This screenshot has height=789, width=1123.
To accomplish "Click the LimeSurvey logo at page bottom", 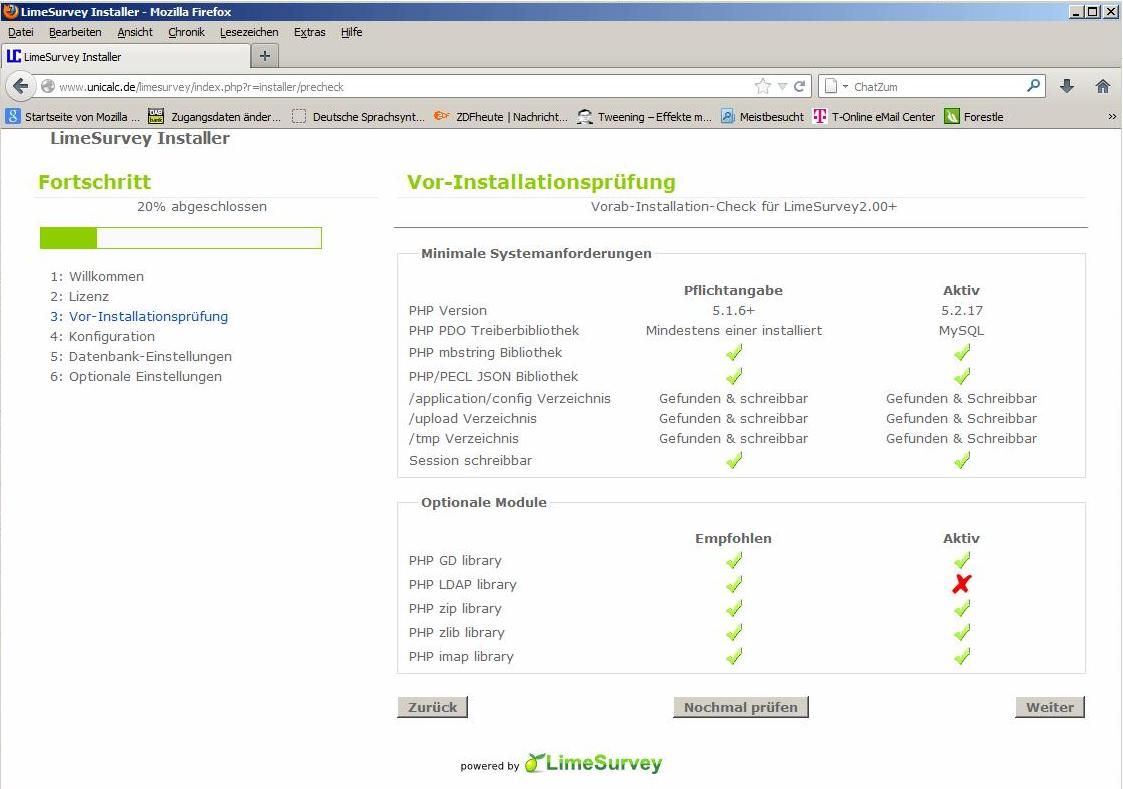I will coord(593,763).
